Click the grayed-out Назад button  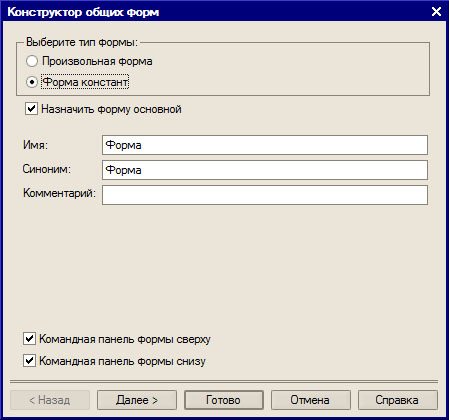(x=50, y=400)
